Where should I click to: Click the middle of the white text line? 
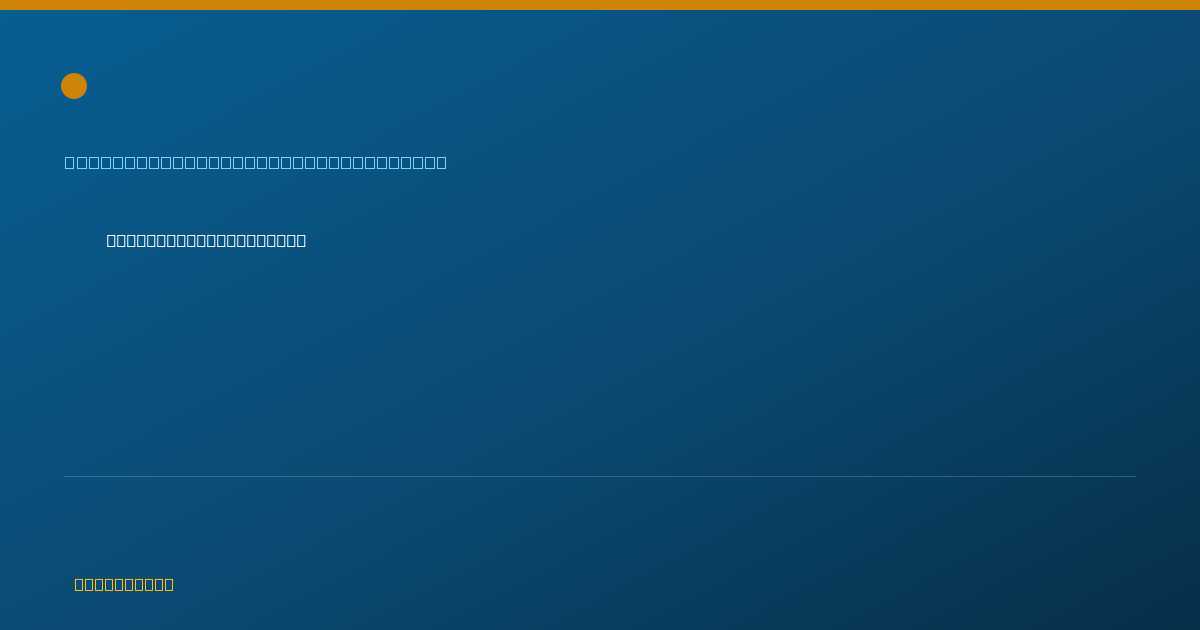206,240
